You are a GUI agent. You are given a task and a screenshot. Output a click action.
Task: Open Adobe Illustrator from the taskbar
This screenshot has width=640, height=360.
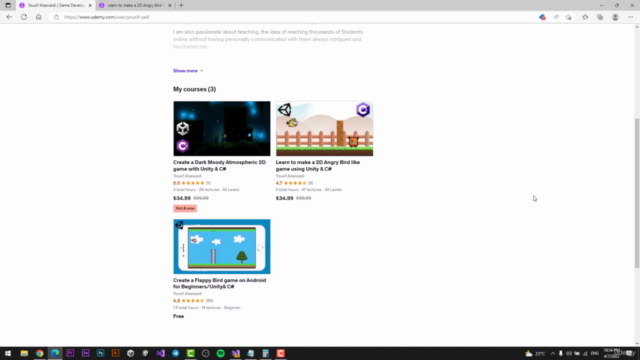(116, 353)
